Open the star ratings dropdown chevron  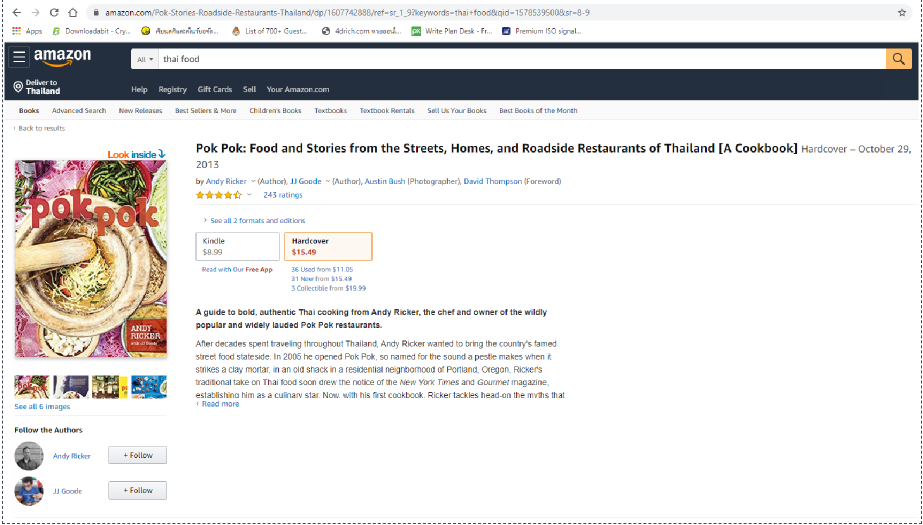(249, 195)
